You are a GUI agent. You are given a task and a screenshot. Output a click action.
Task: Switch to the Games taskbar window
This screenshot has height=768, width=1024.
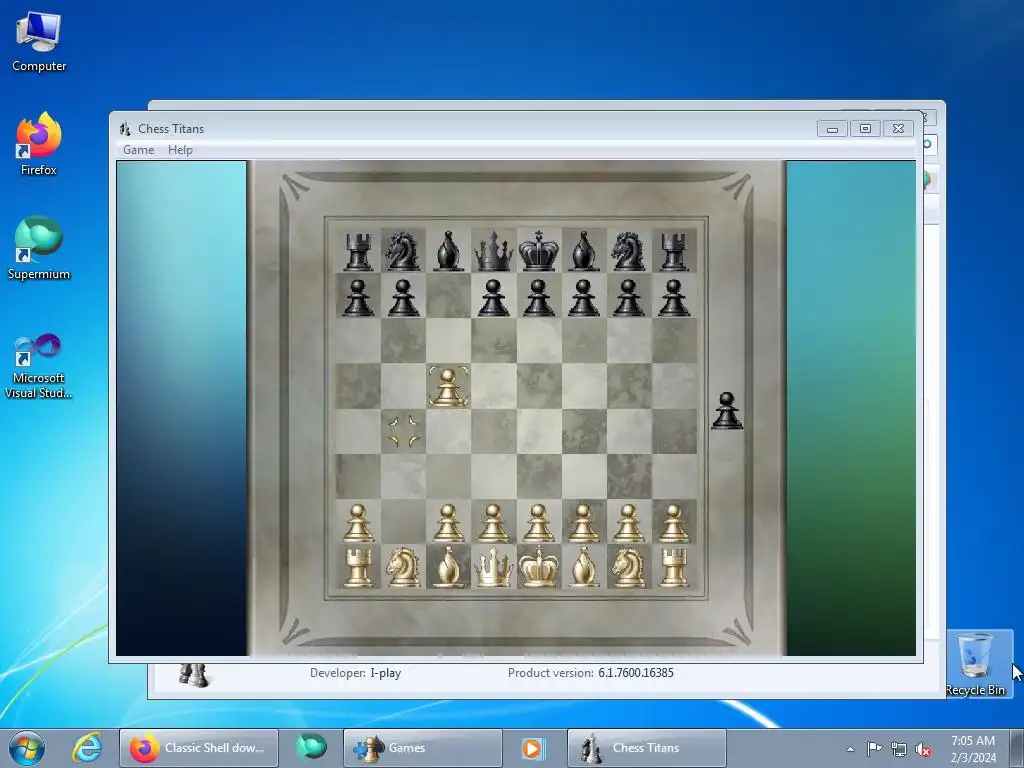(x=423, y=748)
